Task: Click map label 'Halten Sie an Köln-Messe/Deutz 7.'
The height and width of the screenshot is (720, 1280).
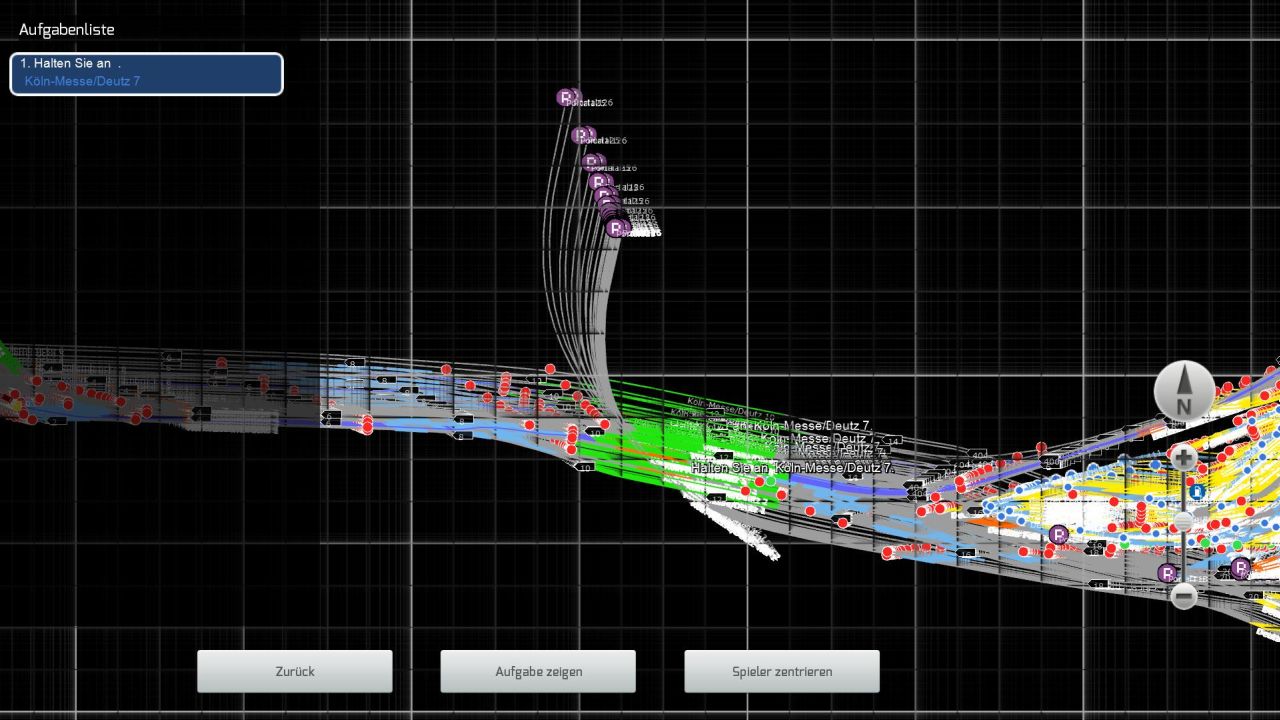Action: pyautogui.click(x=791, y=467)
